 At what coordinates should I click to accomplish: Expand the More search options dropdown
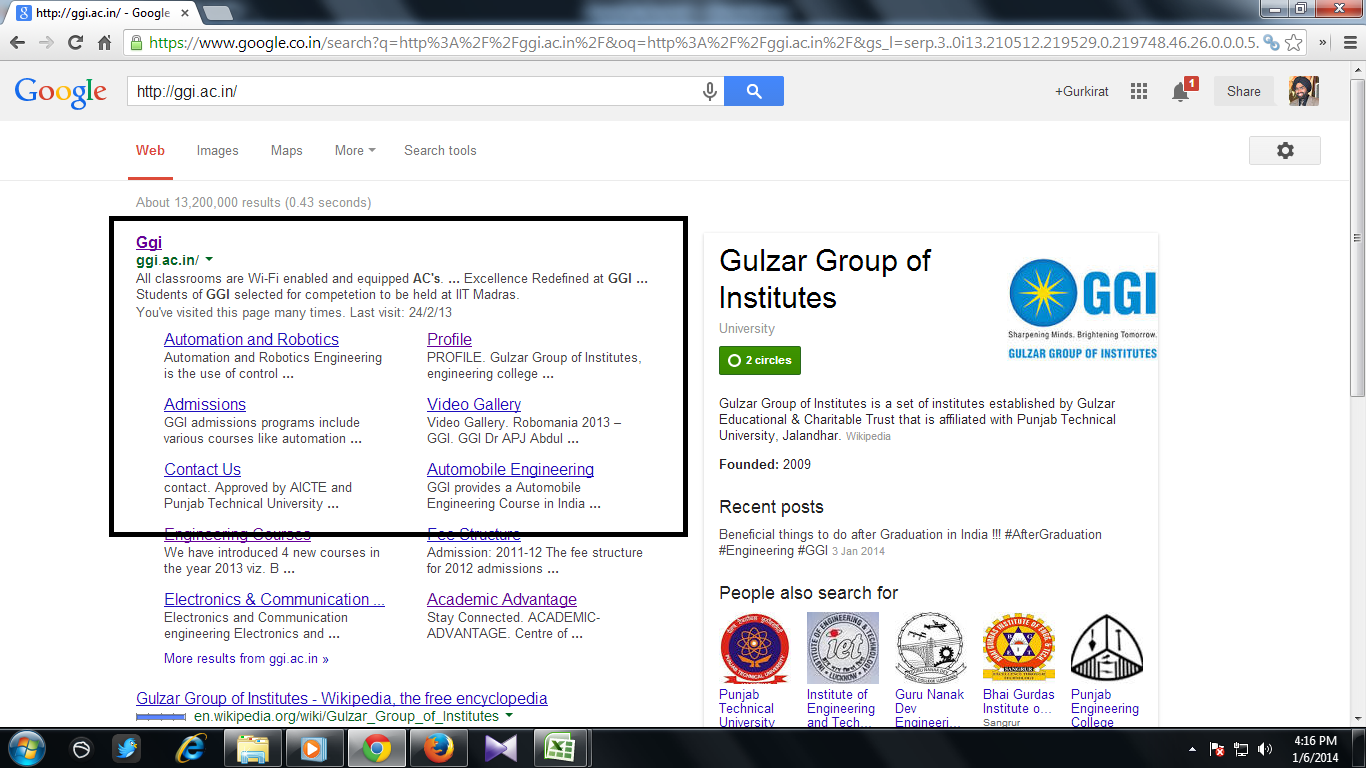[x=355, y=150]
